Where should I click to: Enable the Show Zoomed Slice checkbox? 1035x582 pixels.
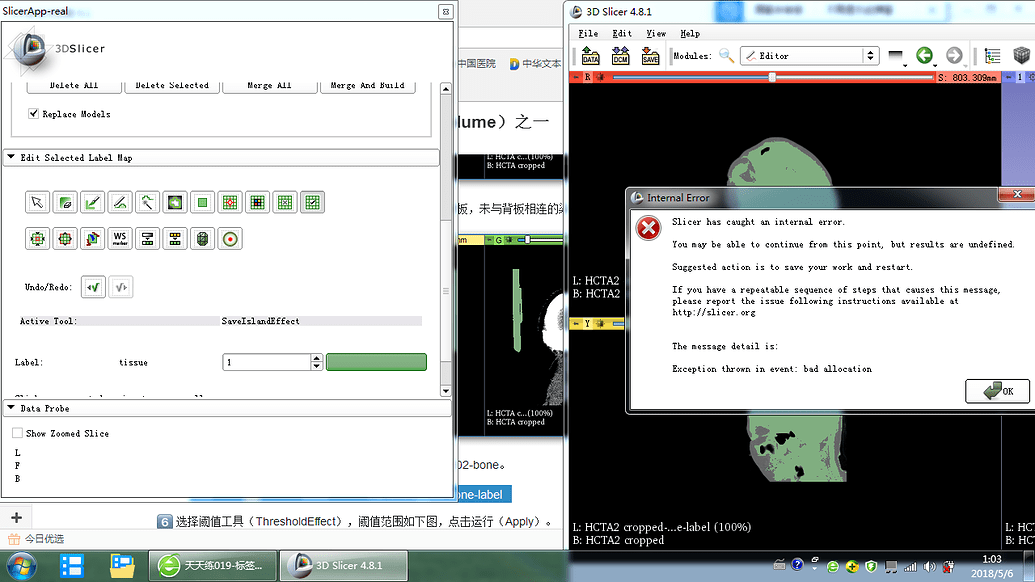click(x=17, y=433)
